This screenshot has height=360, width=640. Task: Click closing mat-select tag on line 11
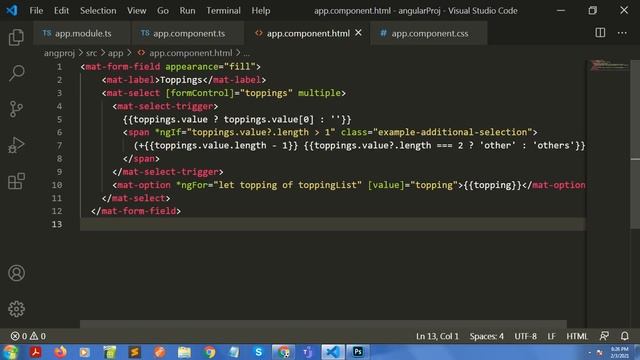tap(136, 198)
